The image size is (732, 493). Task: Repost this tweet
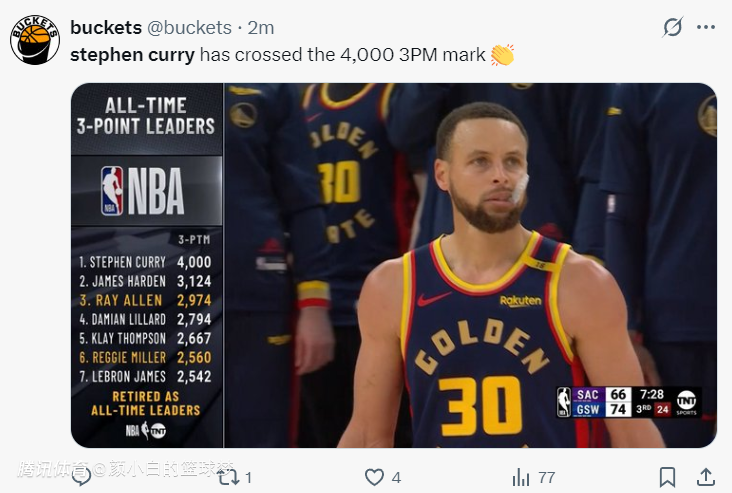point(229,477)
